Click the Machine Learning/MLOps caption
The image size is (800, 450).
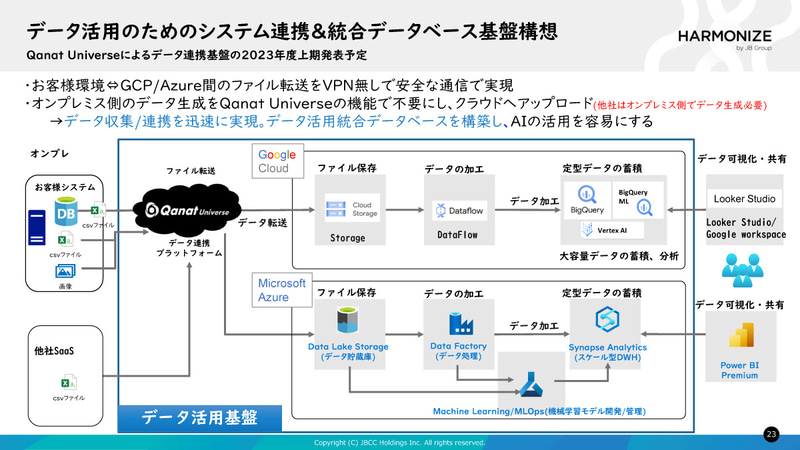click(539, 411)
